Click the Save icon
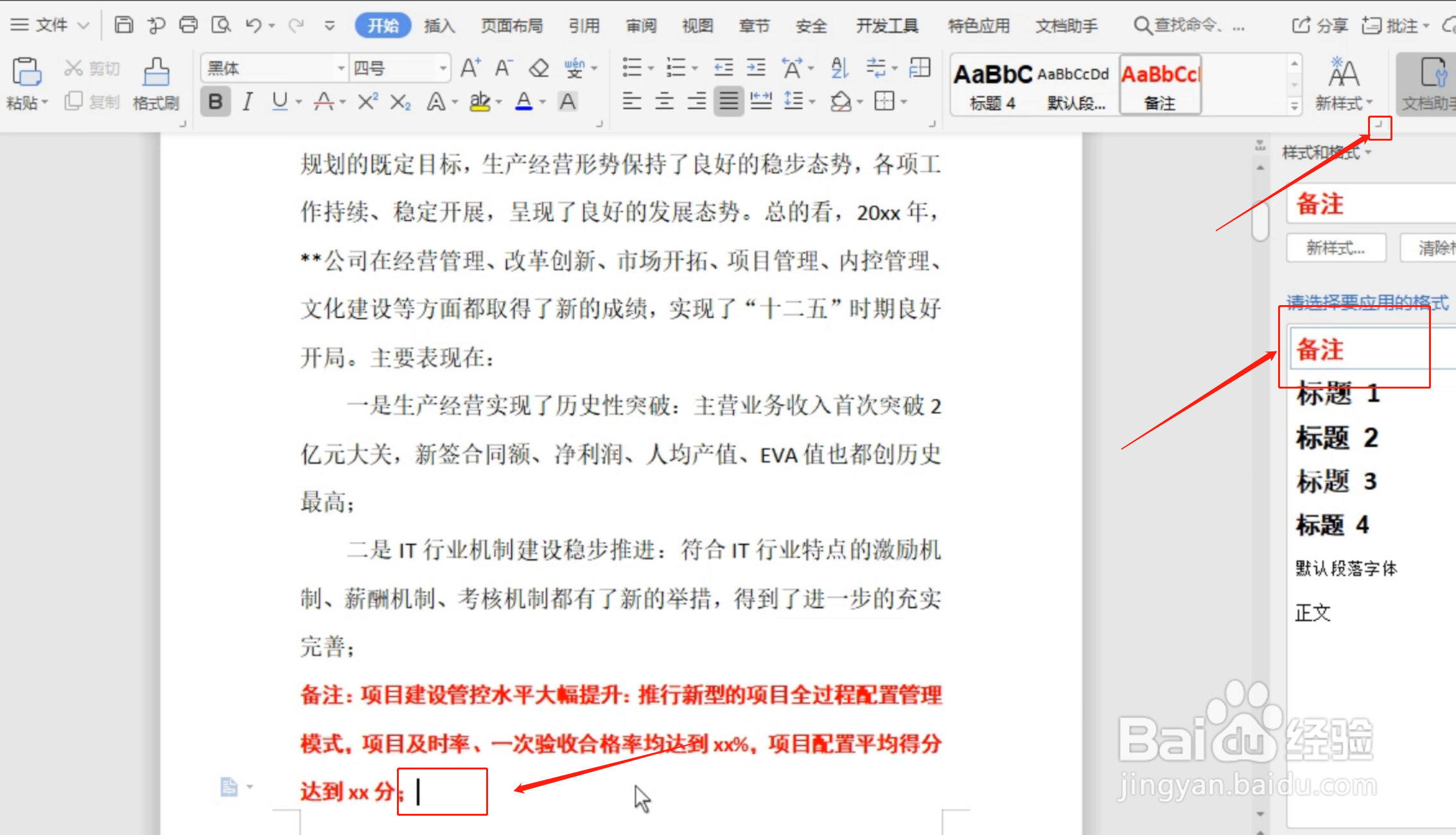The width and height of the screenshot is (1456, 835). (123, 24)
